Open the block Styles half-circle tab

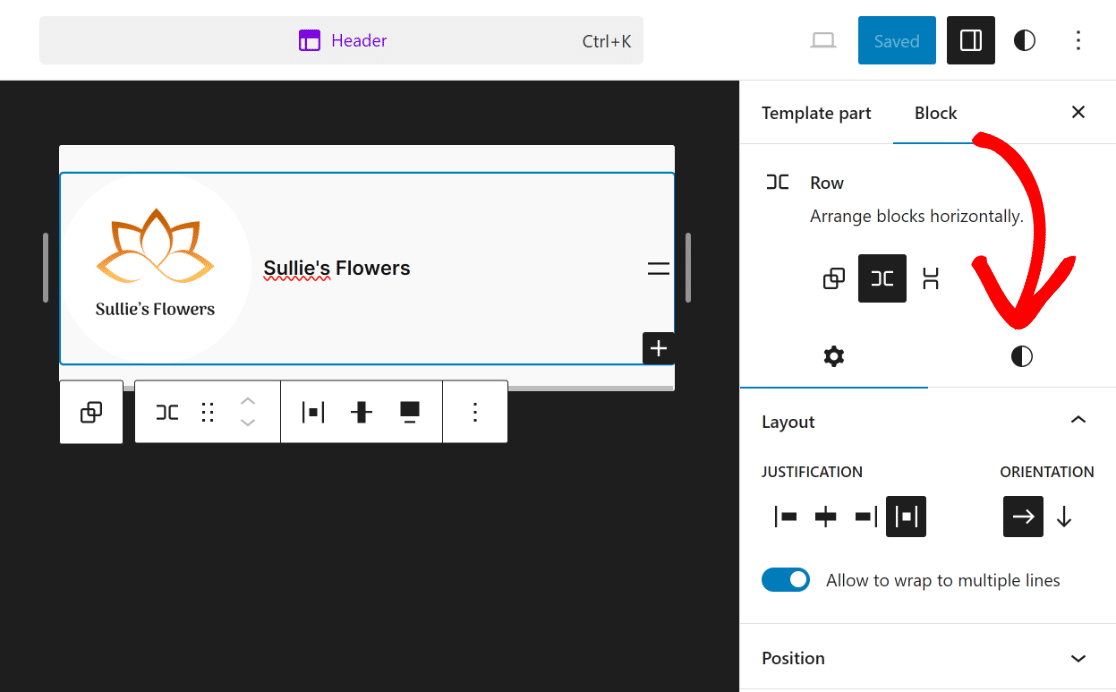1021,356
